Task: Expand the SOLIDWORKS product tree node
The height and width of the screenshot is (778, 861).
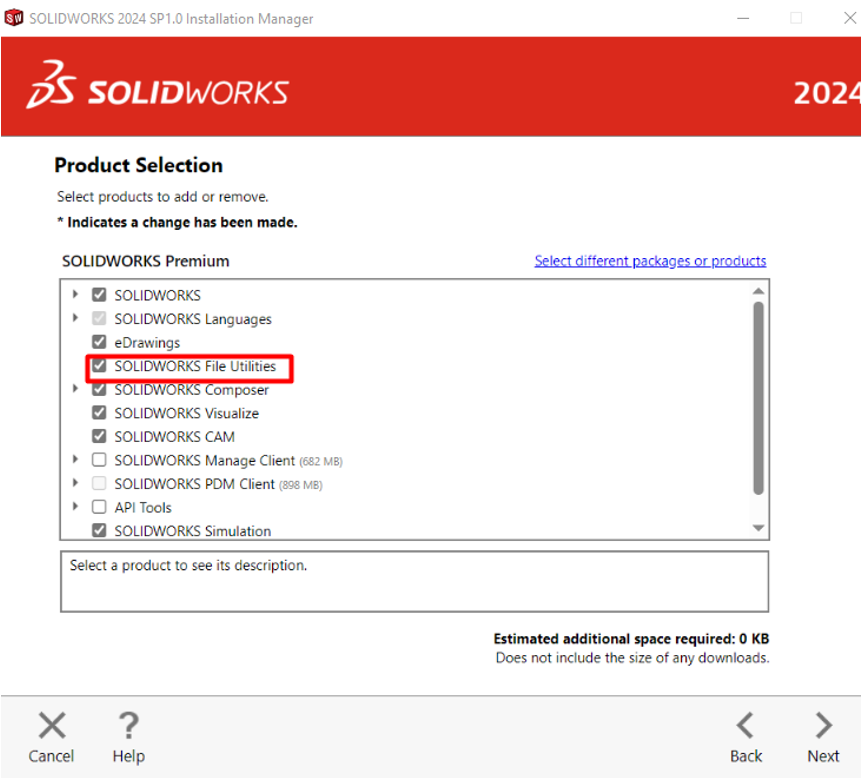Action: coord(75,295)
